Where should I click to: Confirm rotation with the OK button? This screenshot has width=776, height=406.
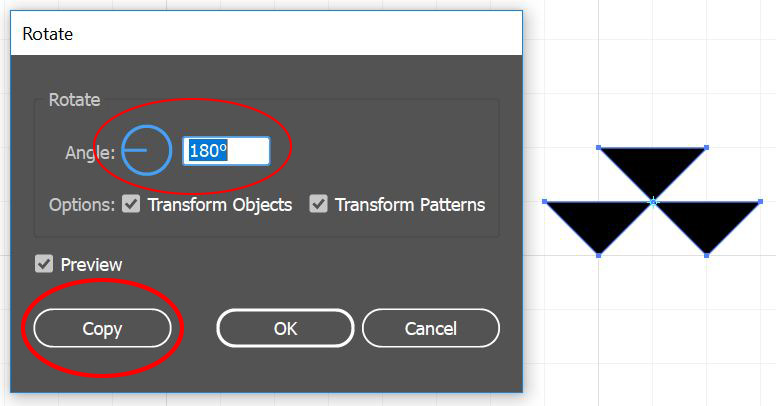point(286,328)
